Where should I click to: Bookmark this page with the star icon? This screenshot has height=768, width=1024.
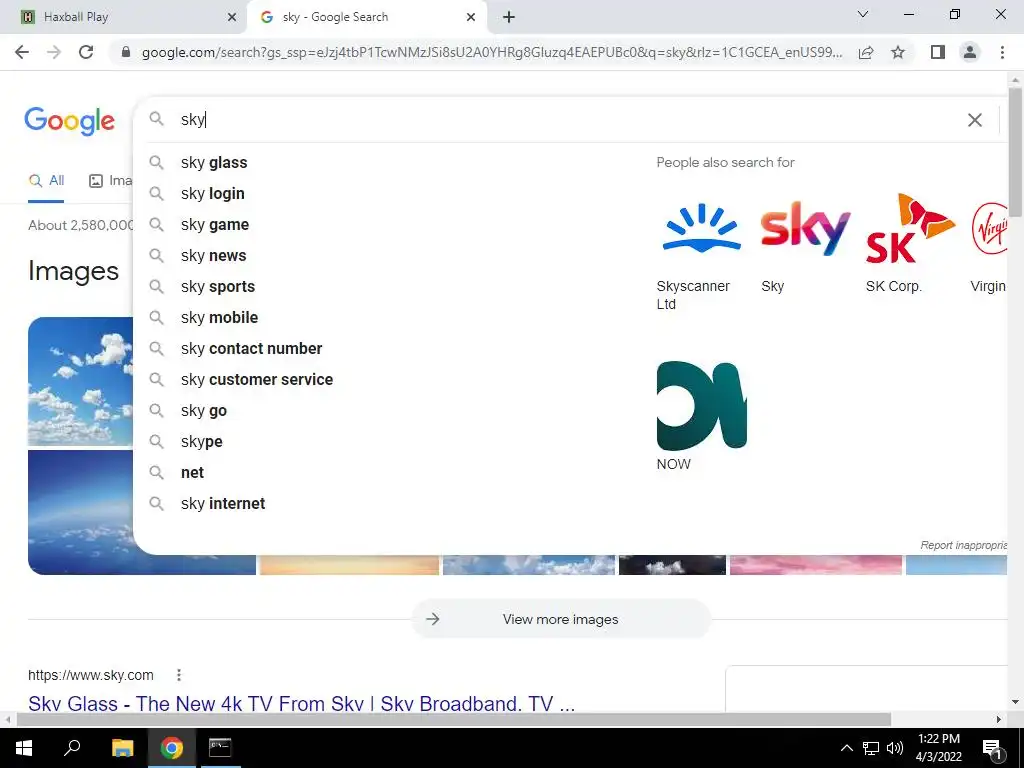898,52
